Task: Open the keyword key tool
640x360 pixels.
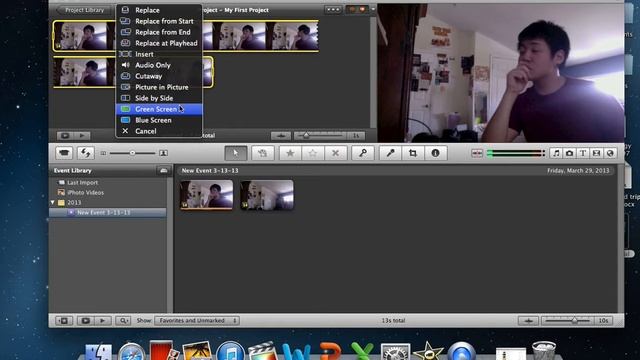Action: coord(362,153)
